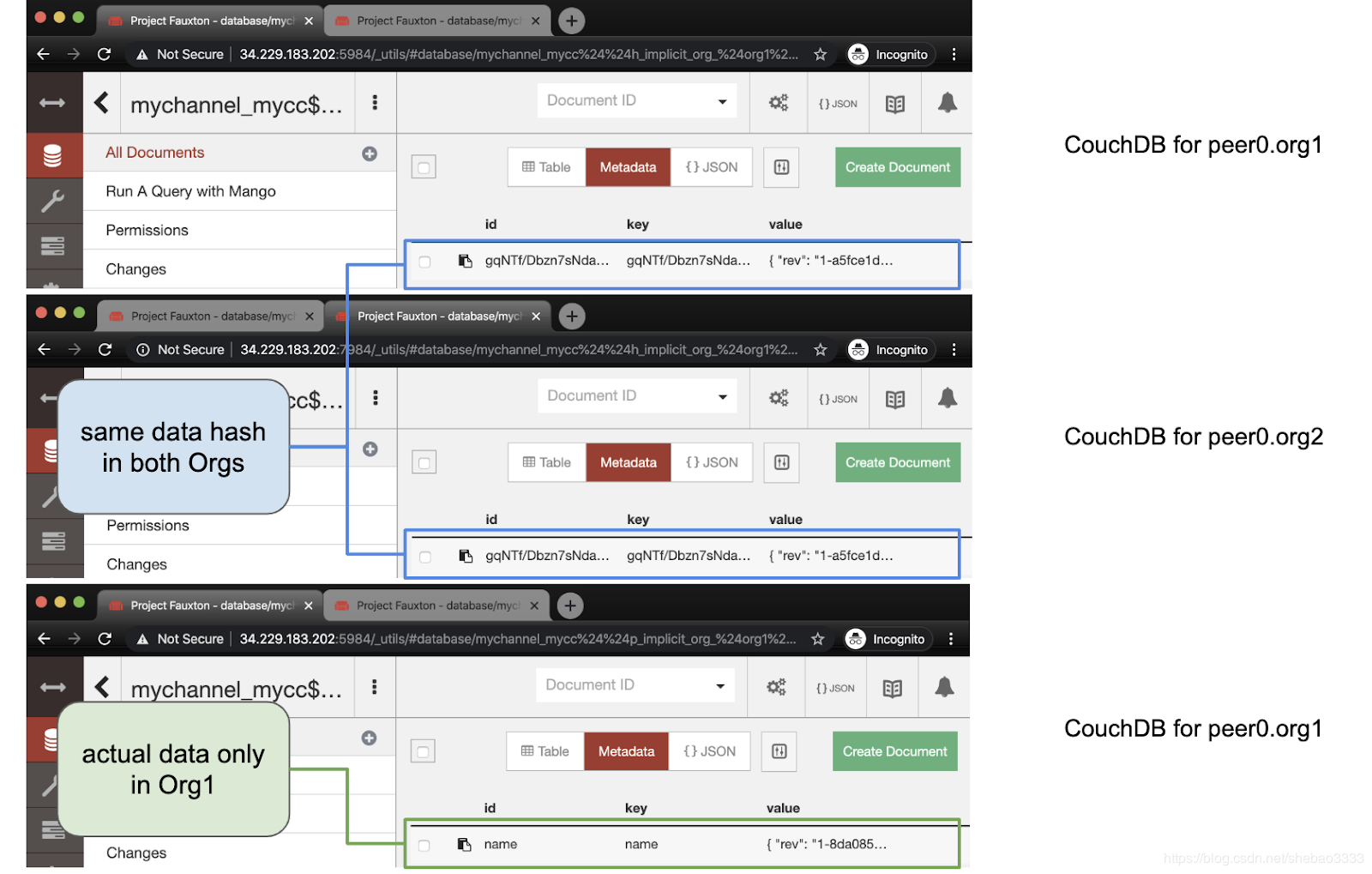Check the gqNTf row checkbox in middle window
Image resolution: width=1372 pixels, height=874 pixels.
pos(424,557)
